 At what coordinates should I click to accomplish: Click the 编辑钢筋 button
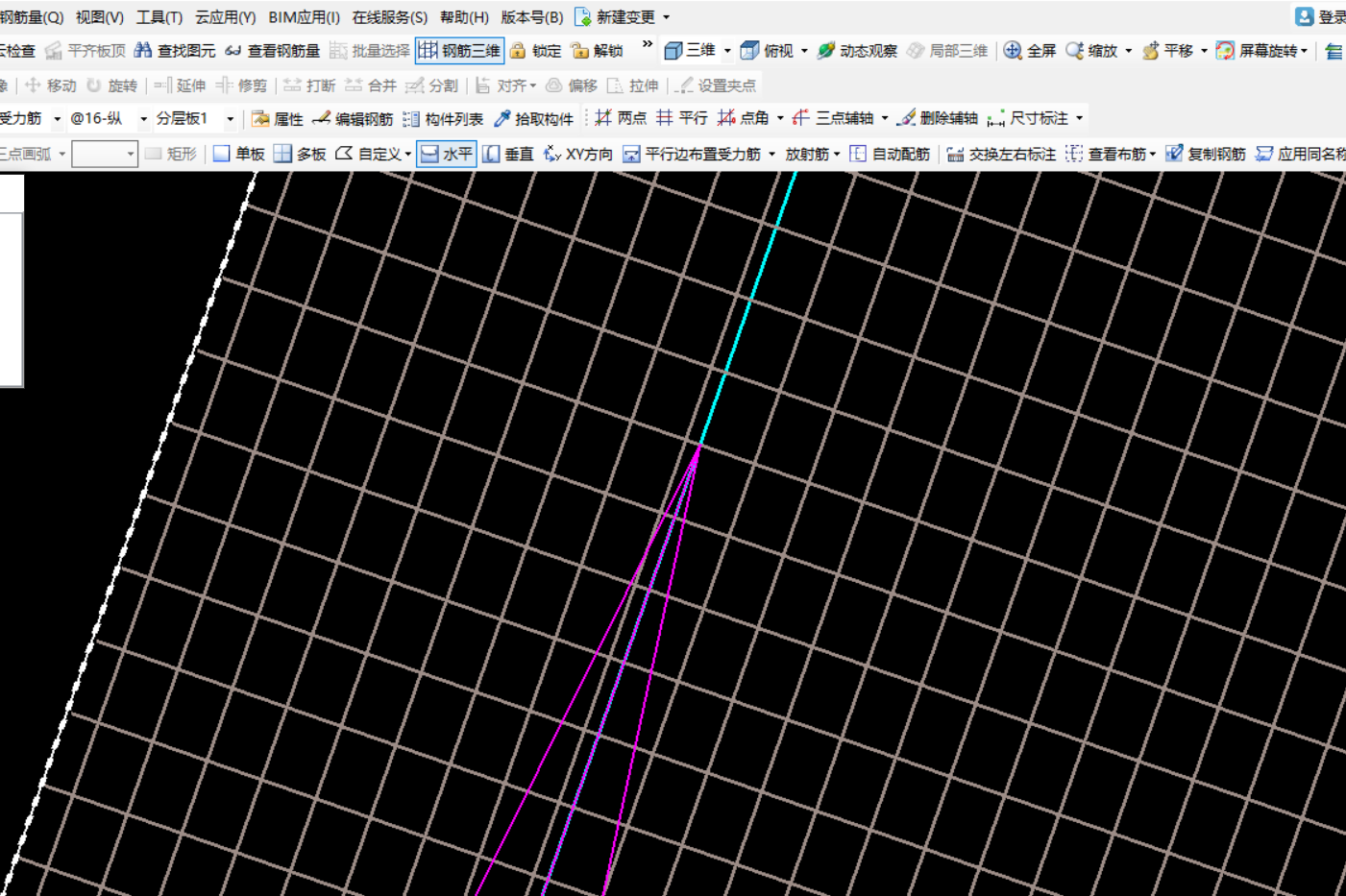354,119
